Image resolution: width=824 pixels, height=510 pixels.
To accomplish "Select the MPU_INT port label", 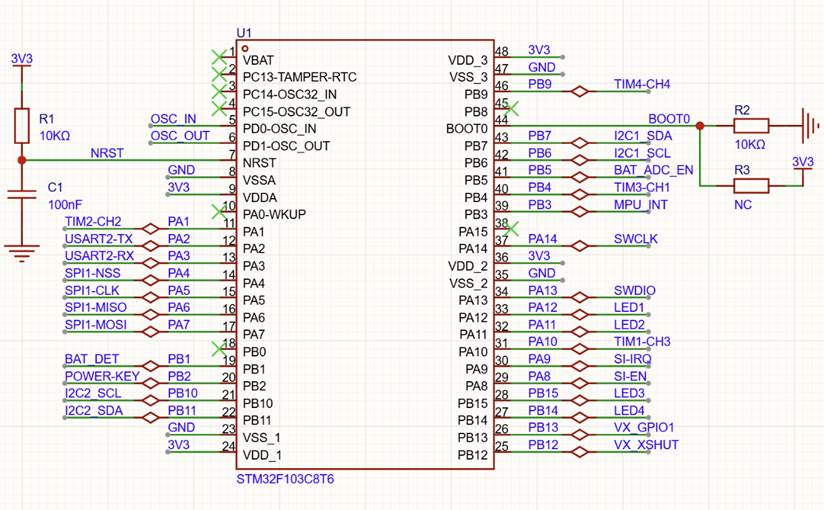I will point(641,205).
